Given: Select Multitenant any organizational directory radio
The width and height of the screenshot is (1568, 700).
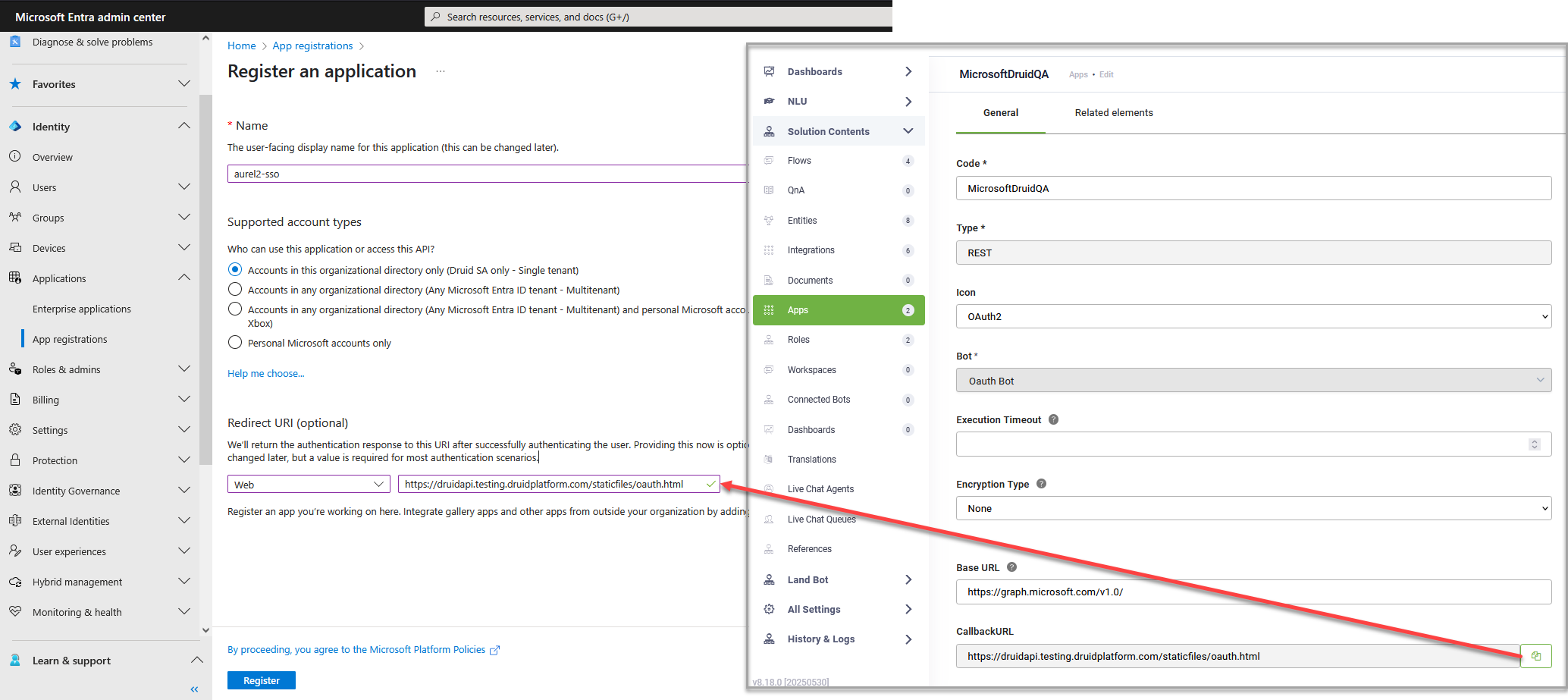Looking at the screenshot, I should coord(235,289).
